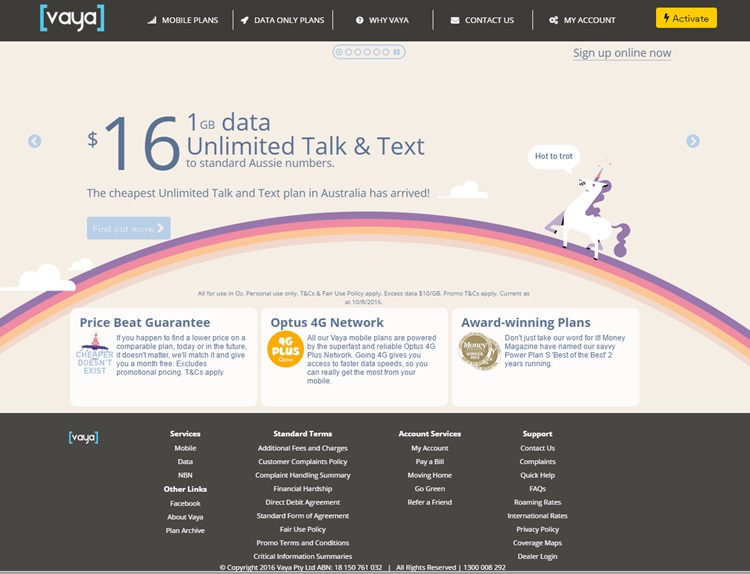Open the Dealer Login link
This screenshot has width=750, height=574.
(x=538, y=556)
